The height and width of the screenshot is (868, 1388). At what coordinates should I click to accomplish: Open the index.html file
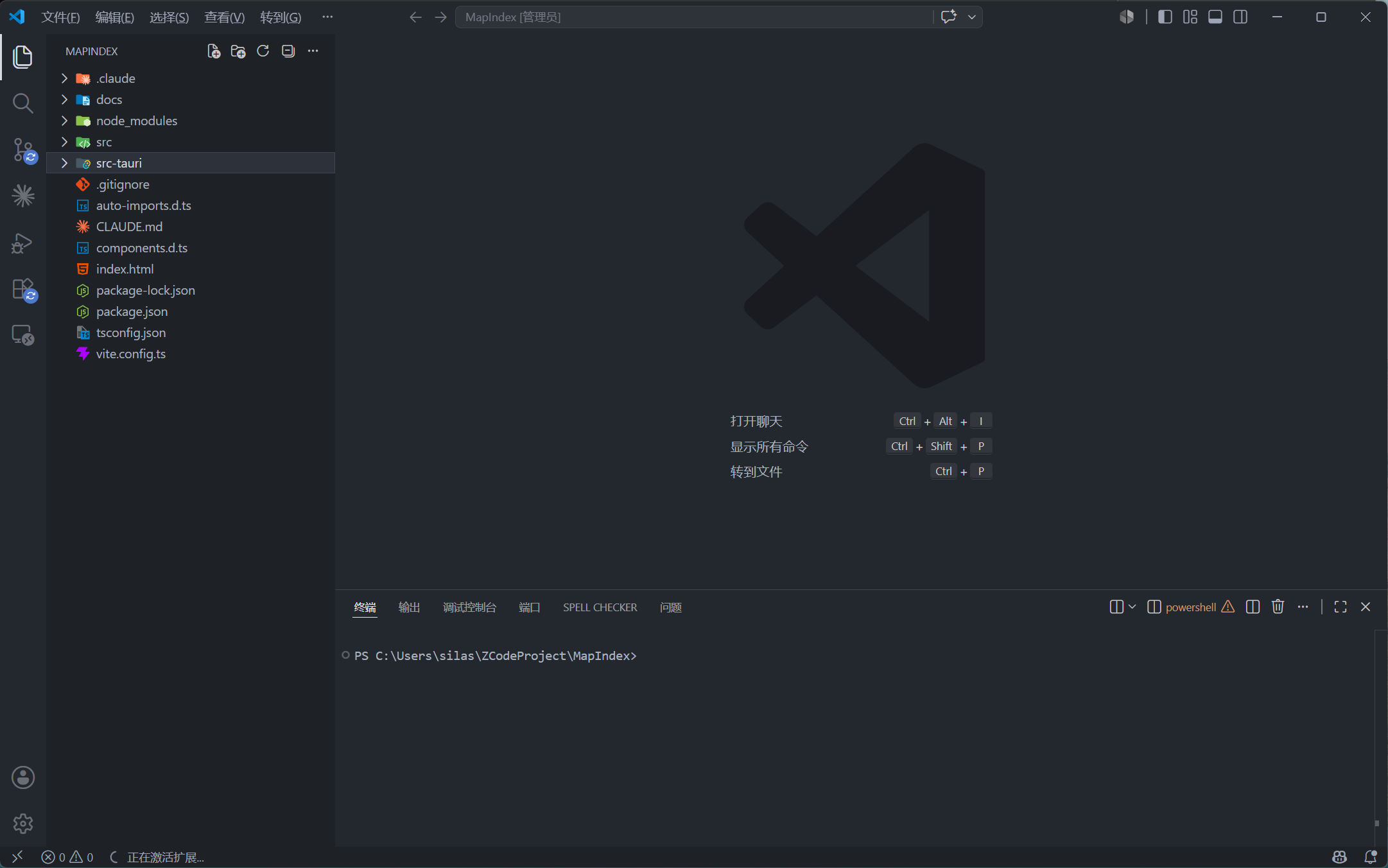pyautogui.click(x=191, y=269)
